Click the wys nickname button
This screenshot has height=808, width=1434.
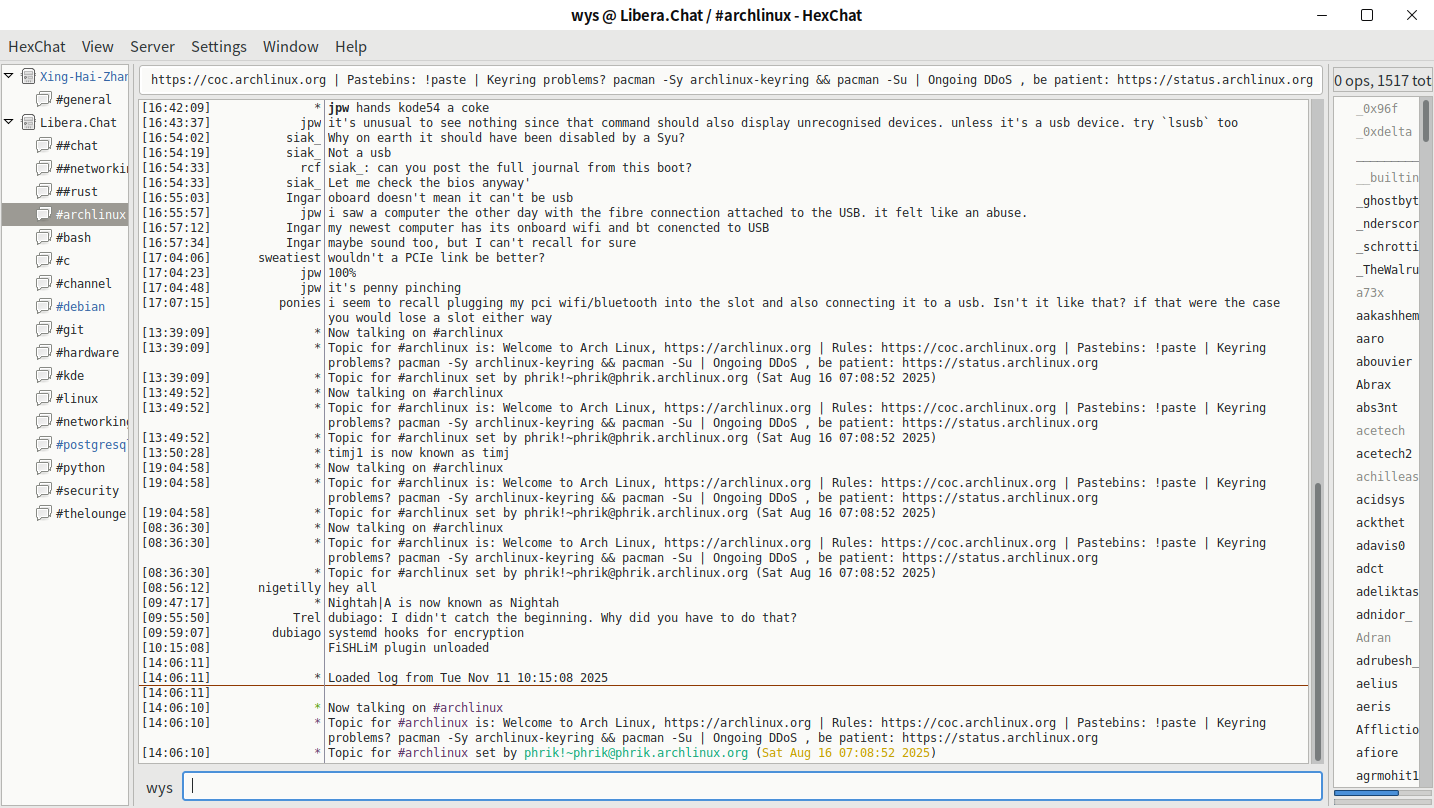pyautogui.click(x=159, y=788)
